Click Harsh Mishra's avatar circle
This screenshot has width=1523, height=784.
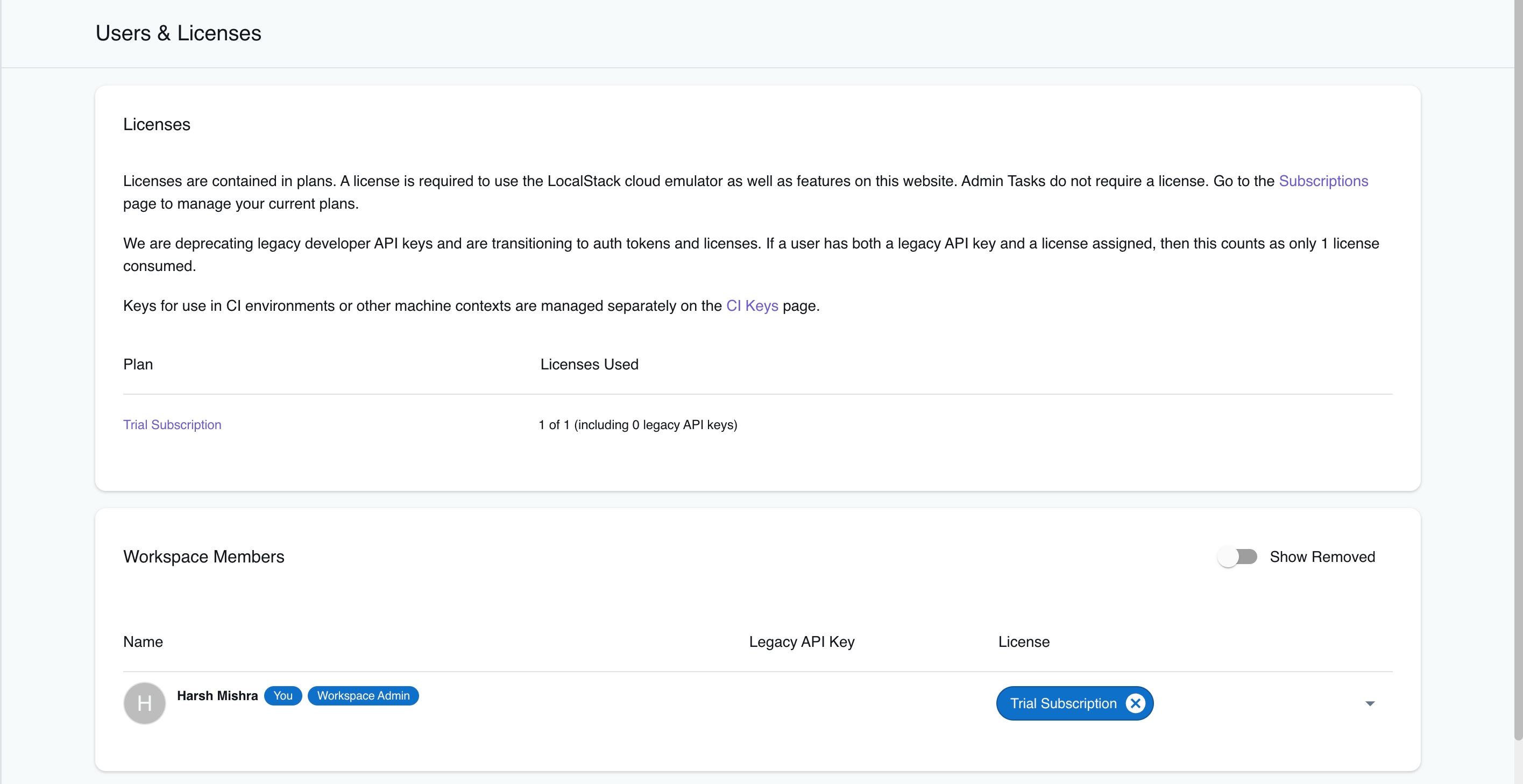[144, 703]
